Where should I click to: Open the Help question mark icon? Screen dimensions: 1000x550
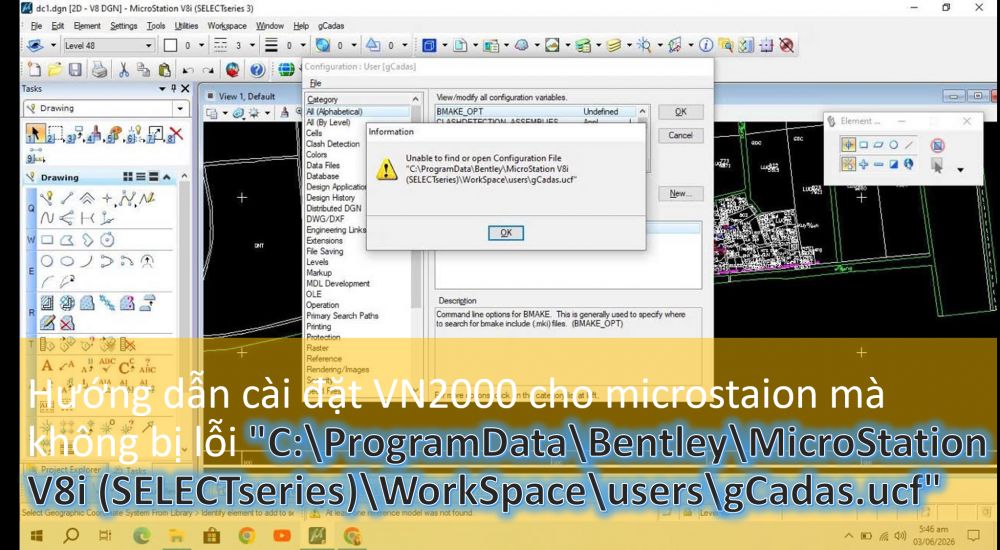coord(257,70)
